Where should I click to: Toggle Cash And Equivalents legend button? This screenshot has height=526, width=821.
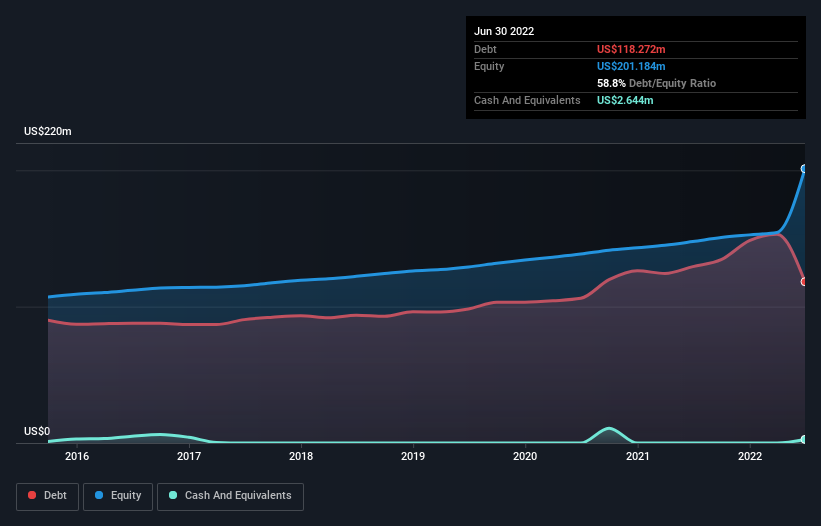[x=230, y=496]
